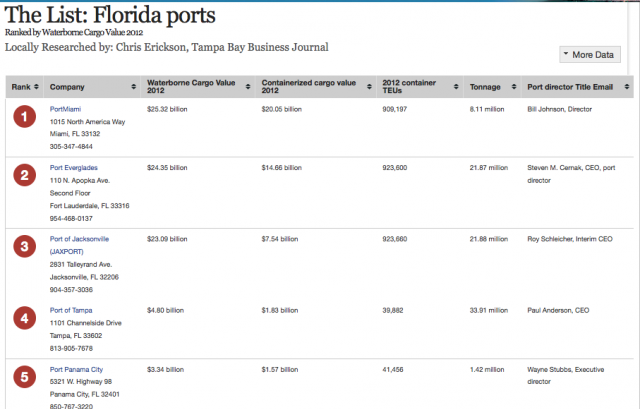Sort table by Rank column
The width and height of the screenshot is (640, 409).
click(25, 87)
